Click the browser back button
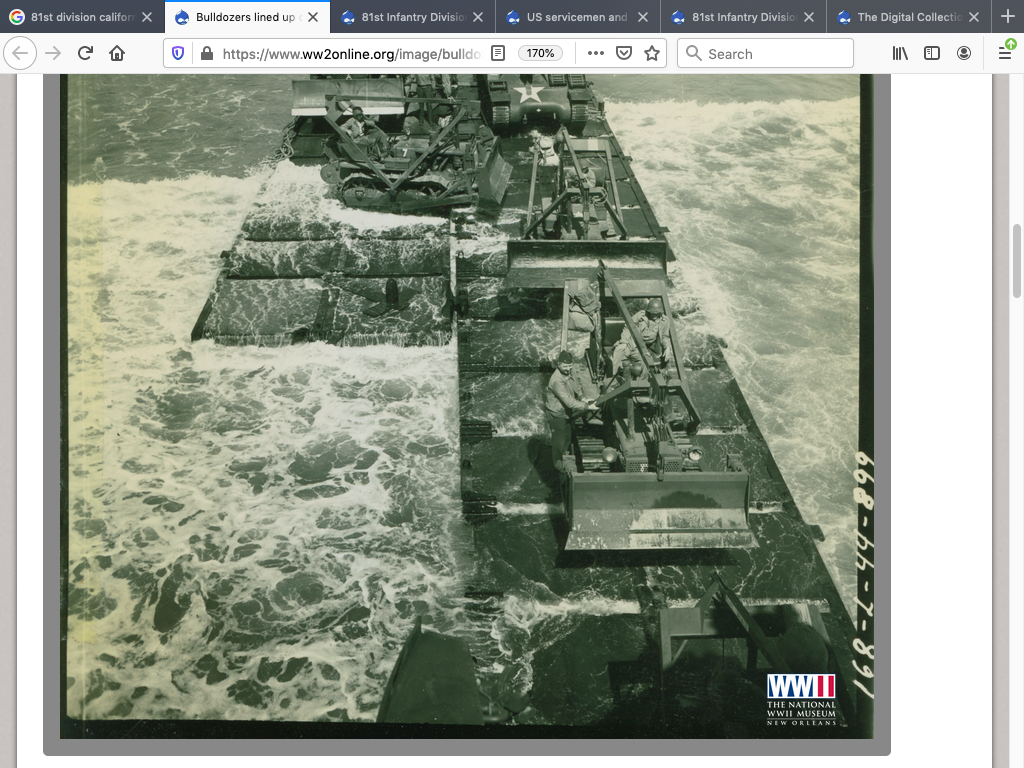Image resolution: width=1024 pixels, height=768 pixels. tap(22, 54)
